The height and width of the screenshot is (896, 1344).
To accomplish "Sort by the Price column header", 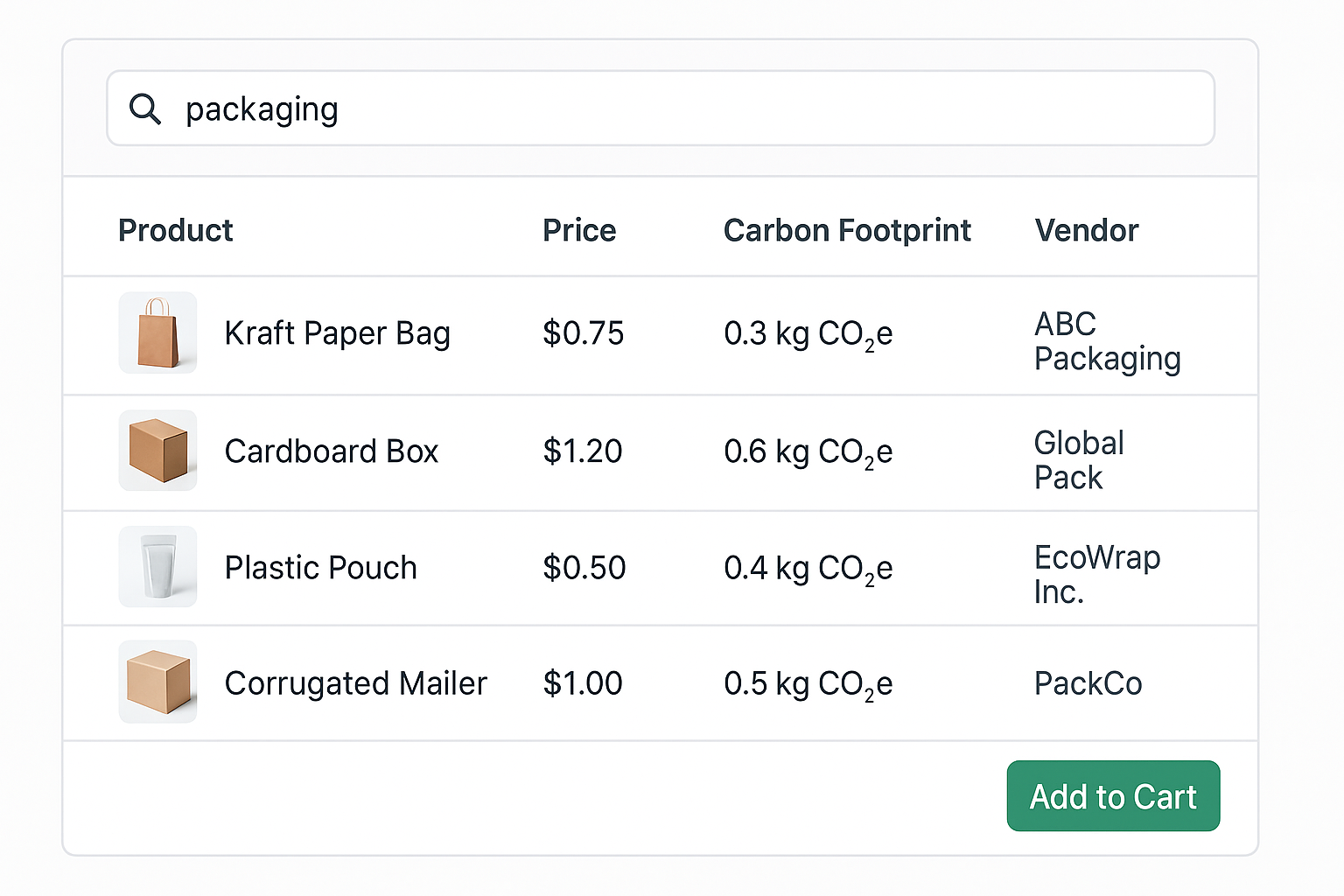I will tap(579, 230).
